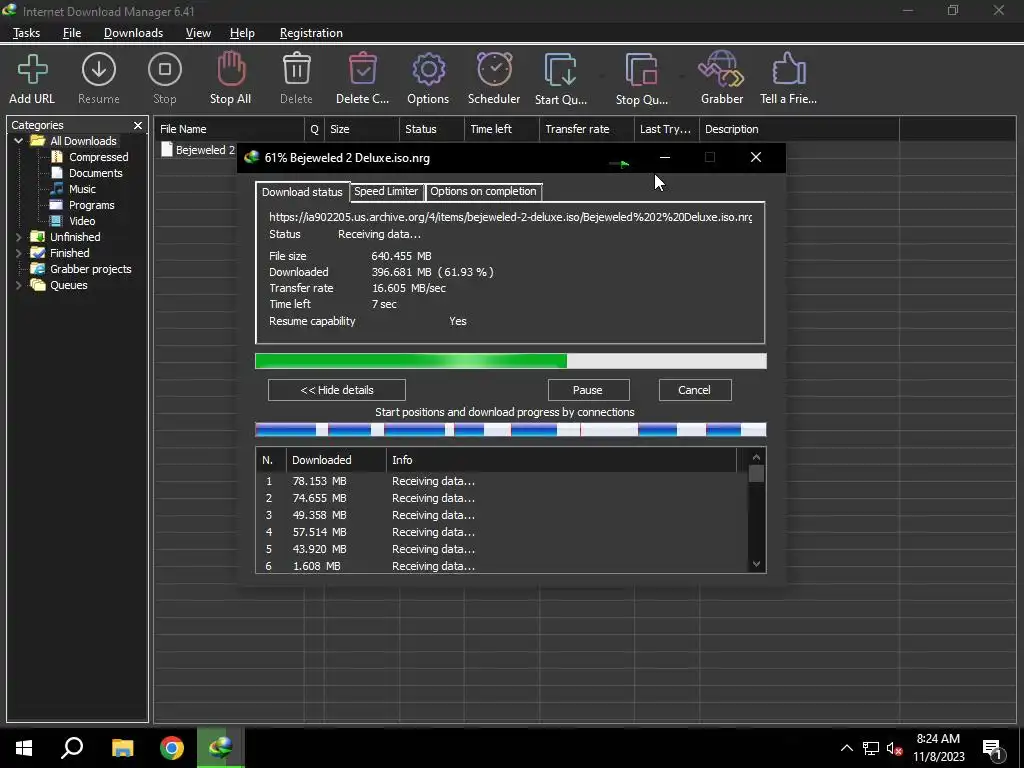Select the Bejeweled 2 file row

197,150
